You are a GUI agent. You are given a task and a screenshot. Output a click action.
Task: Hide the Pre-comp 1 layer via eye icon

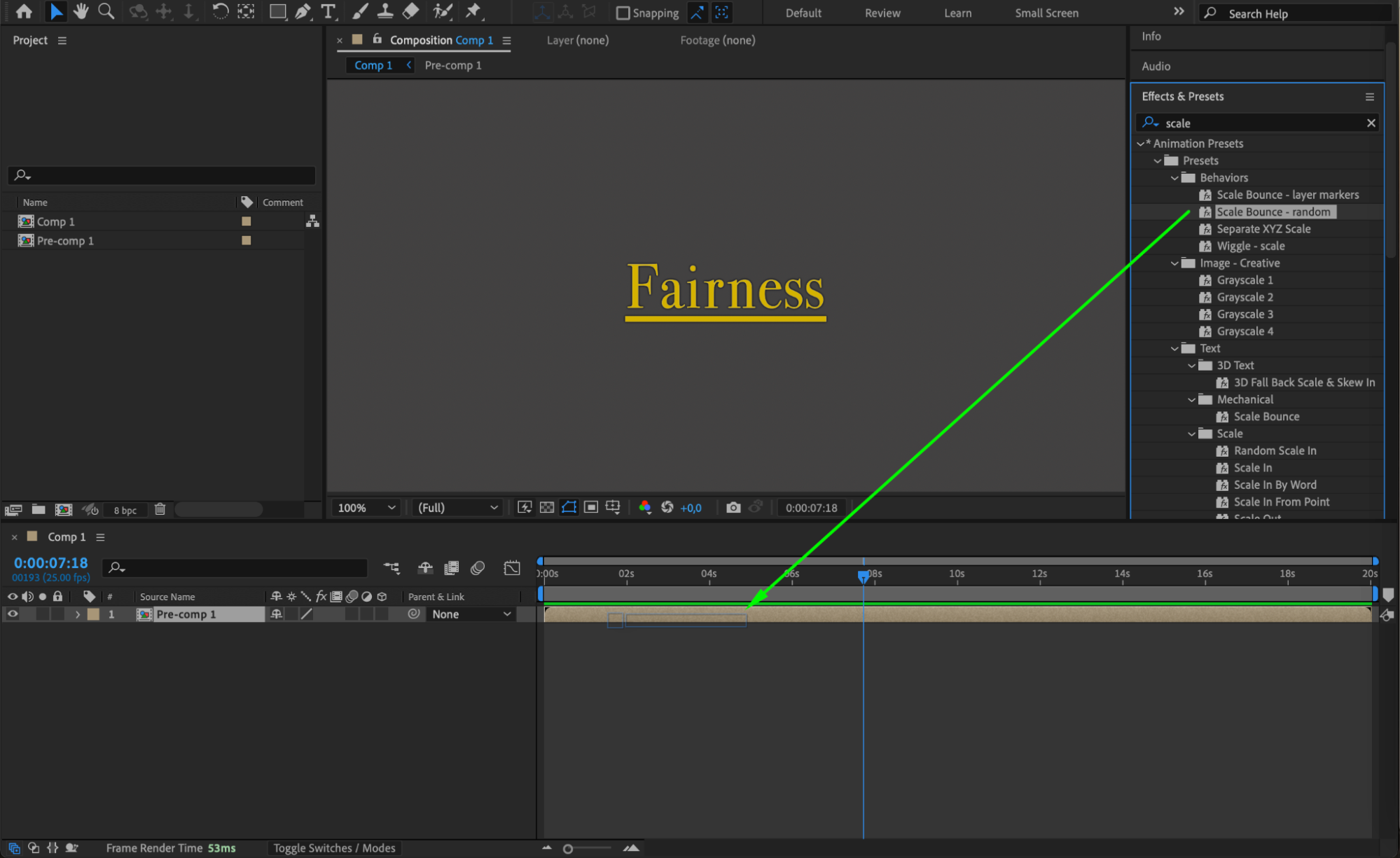coord(13,614)
